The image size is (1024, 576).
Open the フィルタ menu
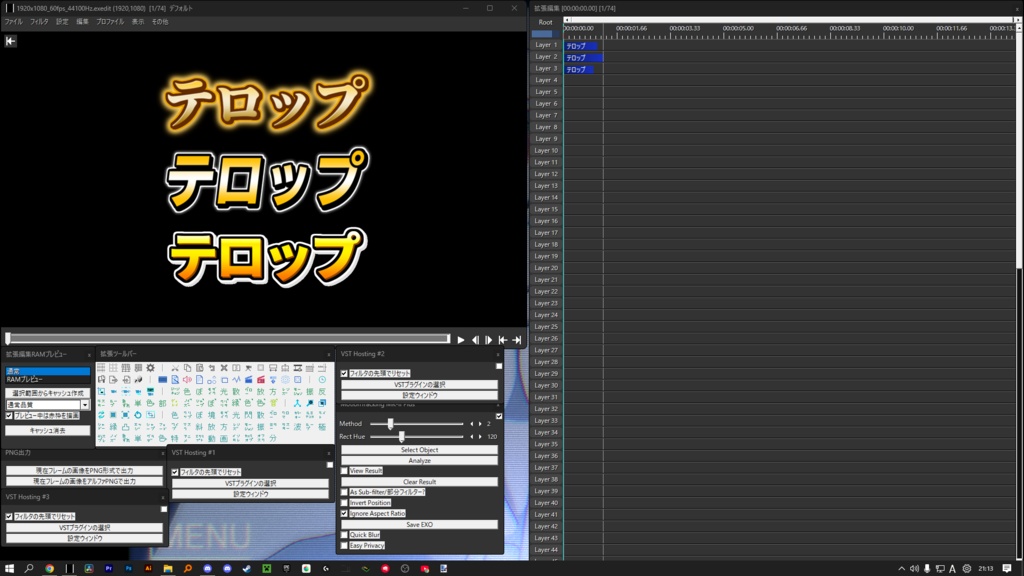point(39,22)
